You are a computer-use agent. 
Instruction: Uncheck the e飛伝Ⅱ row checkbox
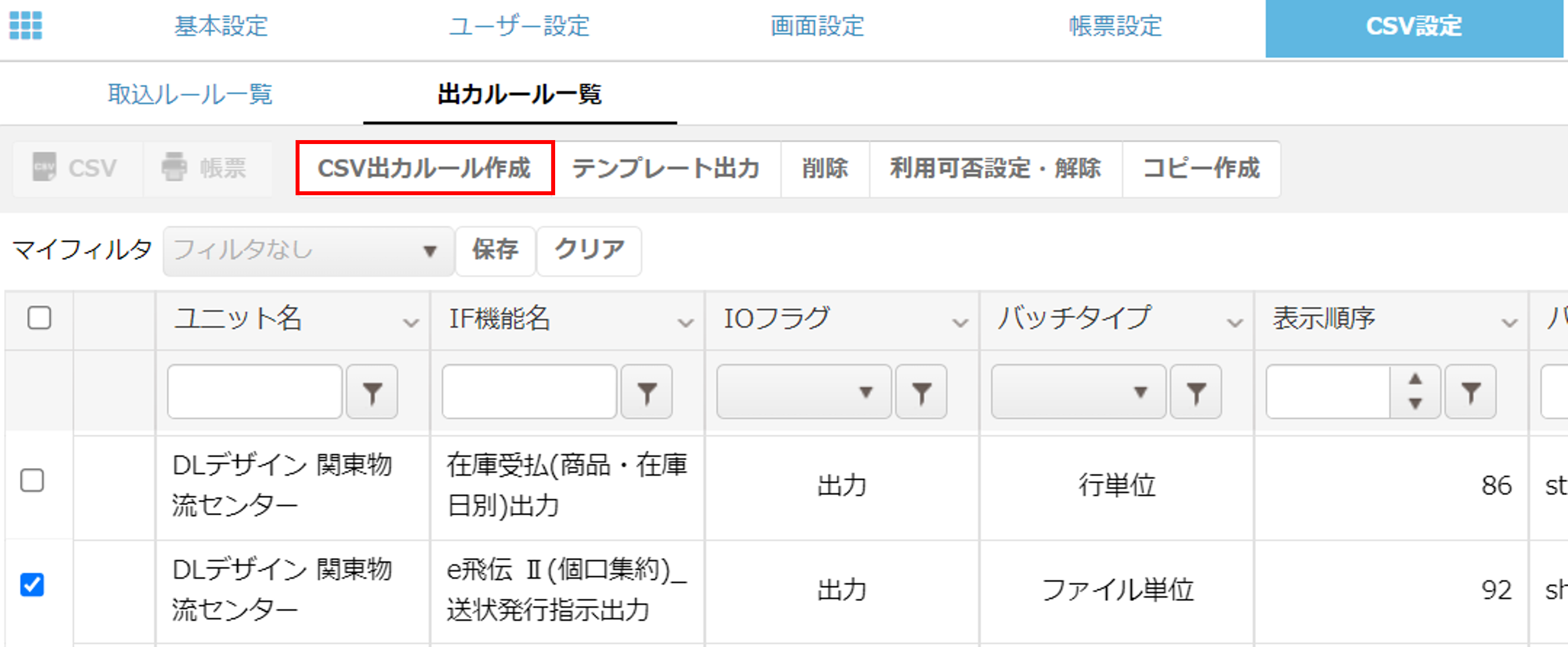pos(32,585)
